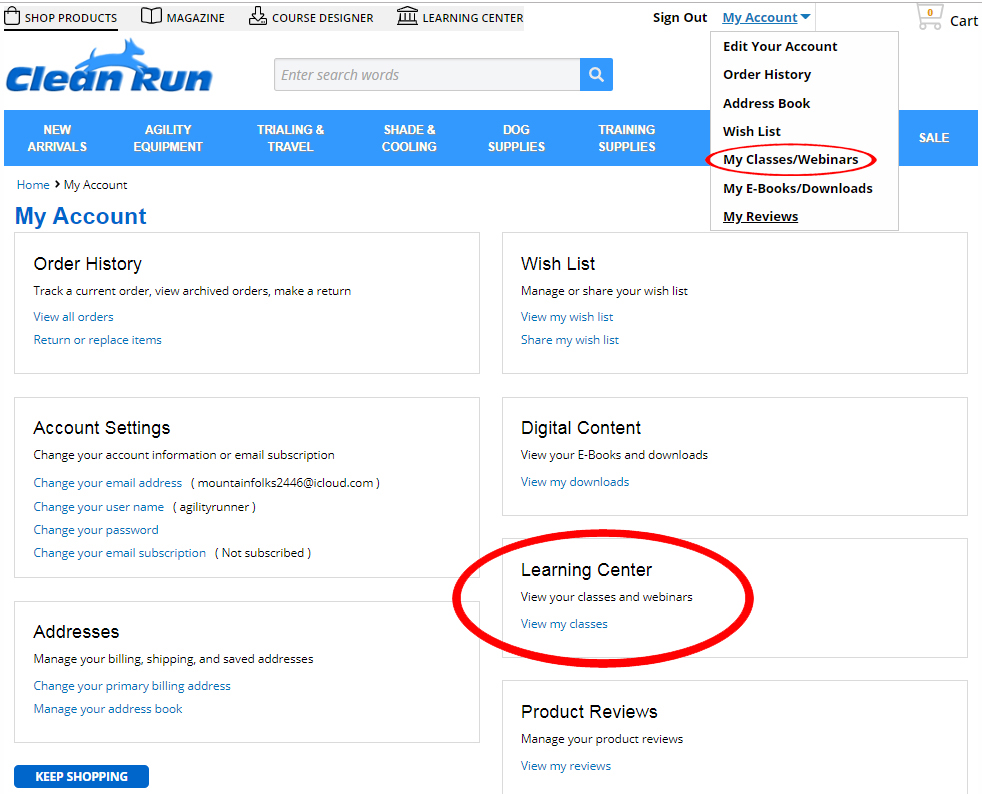
Task: Select My Classes/Webinars from account menu
Action: coord(790,160)
